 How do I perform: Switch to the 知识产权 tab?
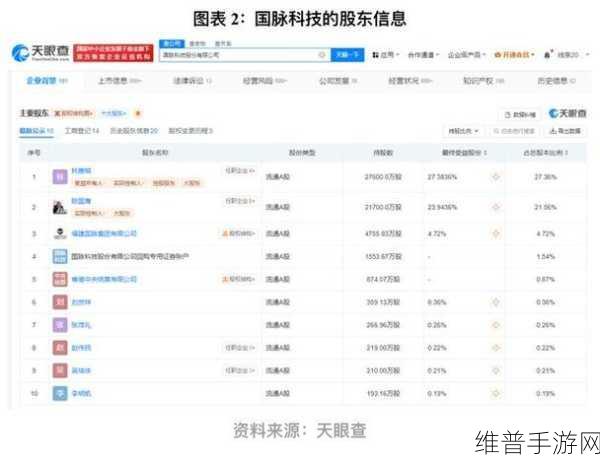point(483,80)
